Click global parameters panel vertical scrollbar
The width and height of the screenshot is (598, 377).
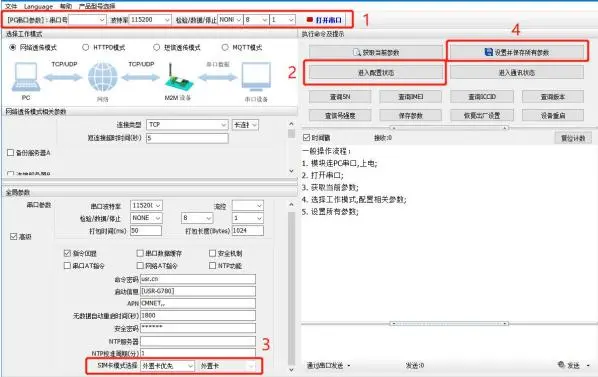(x=291, y=287)
